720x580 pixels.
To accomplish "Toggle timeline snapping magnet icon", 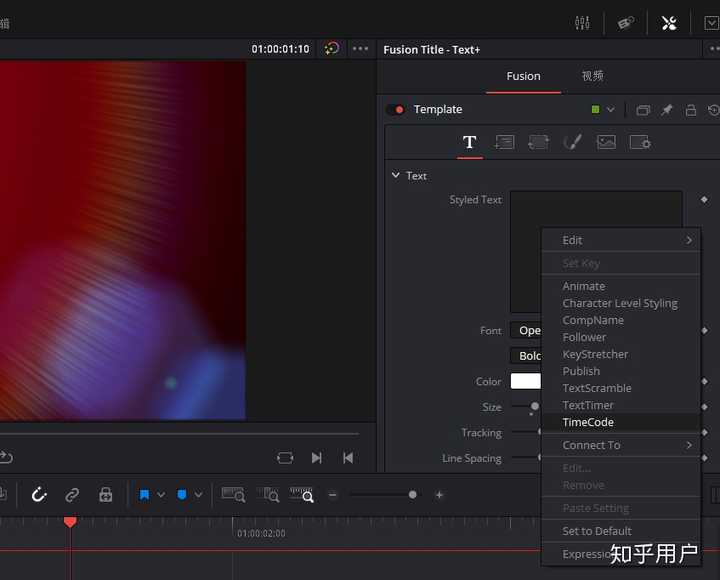I will 39,494.
